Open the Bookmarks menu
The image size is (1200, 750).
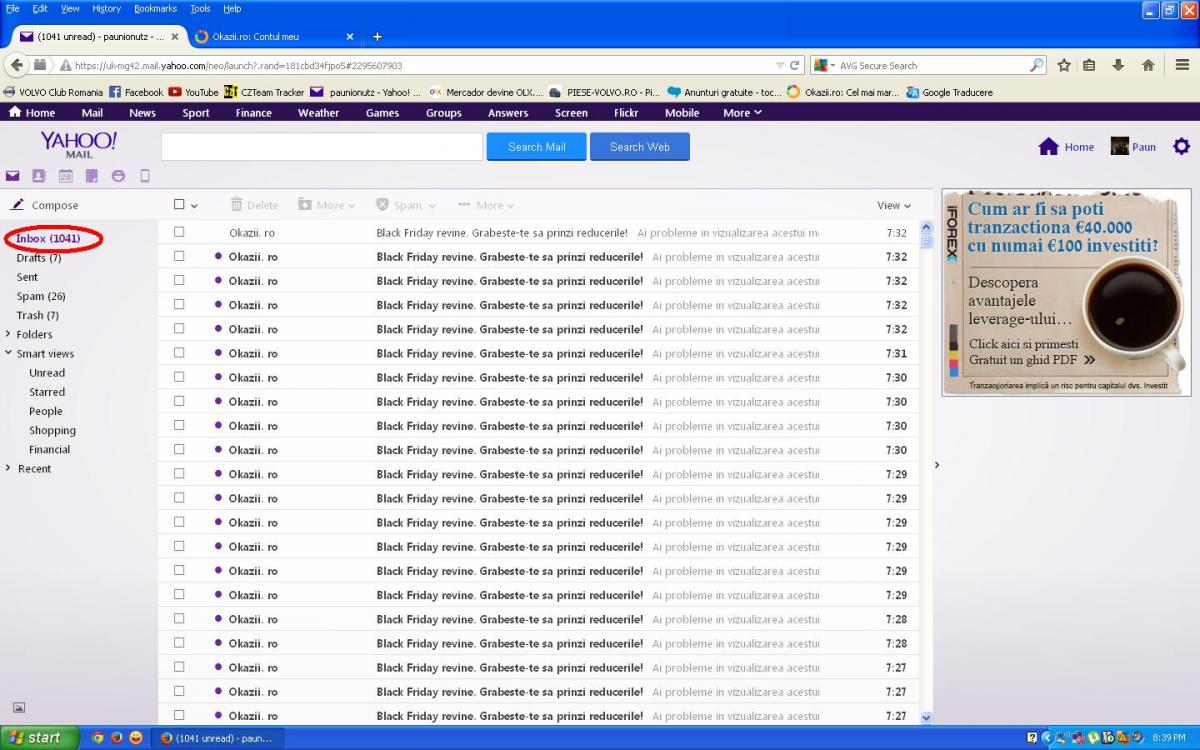(155, 8)
